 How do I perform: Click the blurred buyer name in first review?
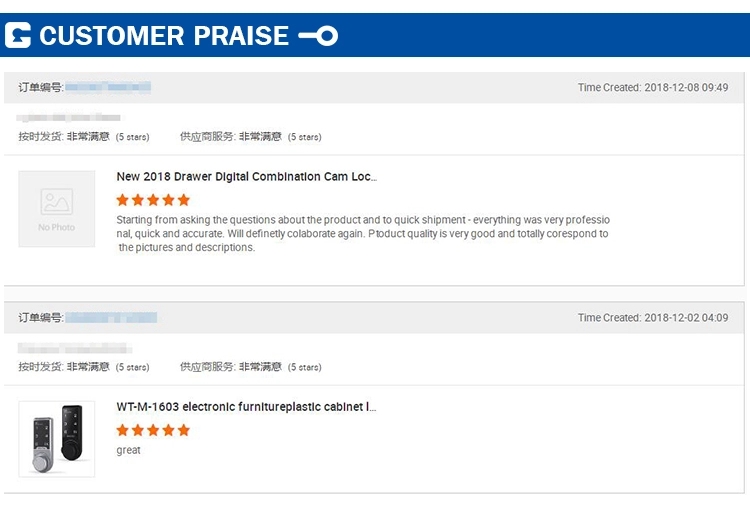[68, 119]
